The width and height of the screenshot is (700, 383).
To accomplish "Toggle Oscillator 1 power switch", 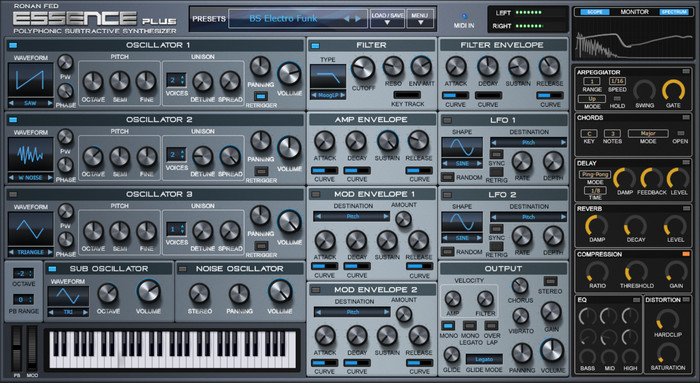I will (13, 45).
